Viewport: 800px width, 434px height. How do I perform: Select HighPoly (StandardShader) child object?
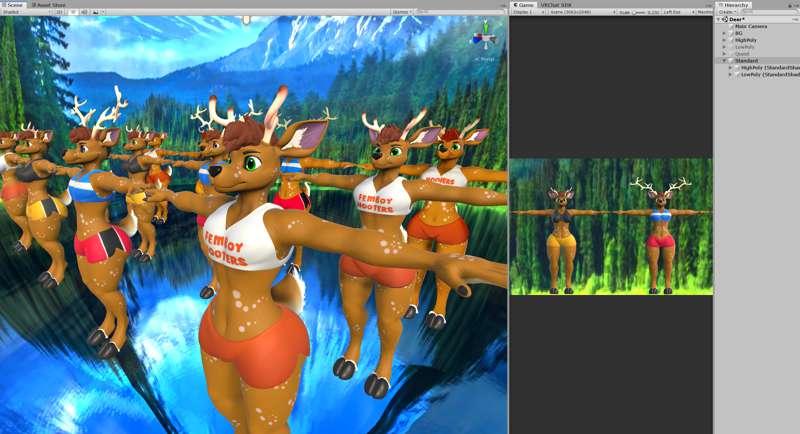(770, 68)
